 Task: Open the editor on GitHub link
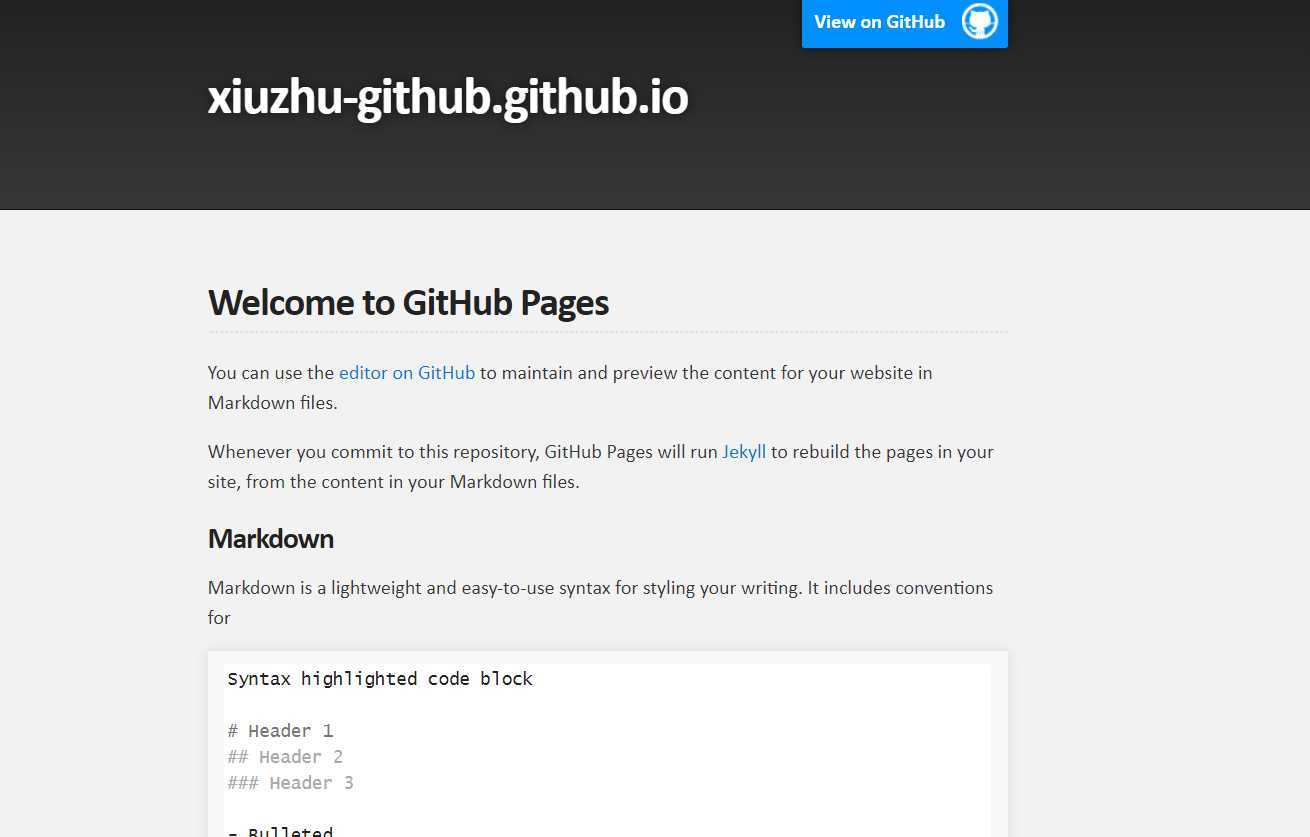click(x=407, y=373)
